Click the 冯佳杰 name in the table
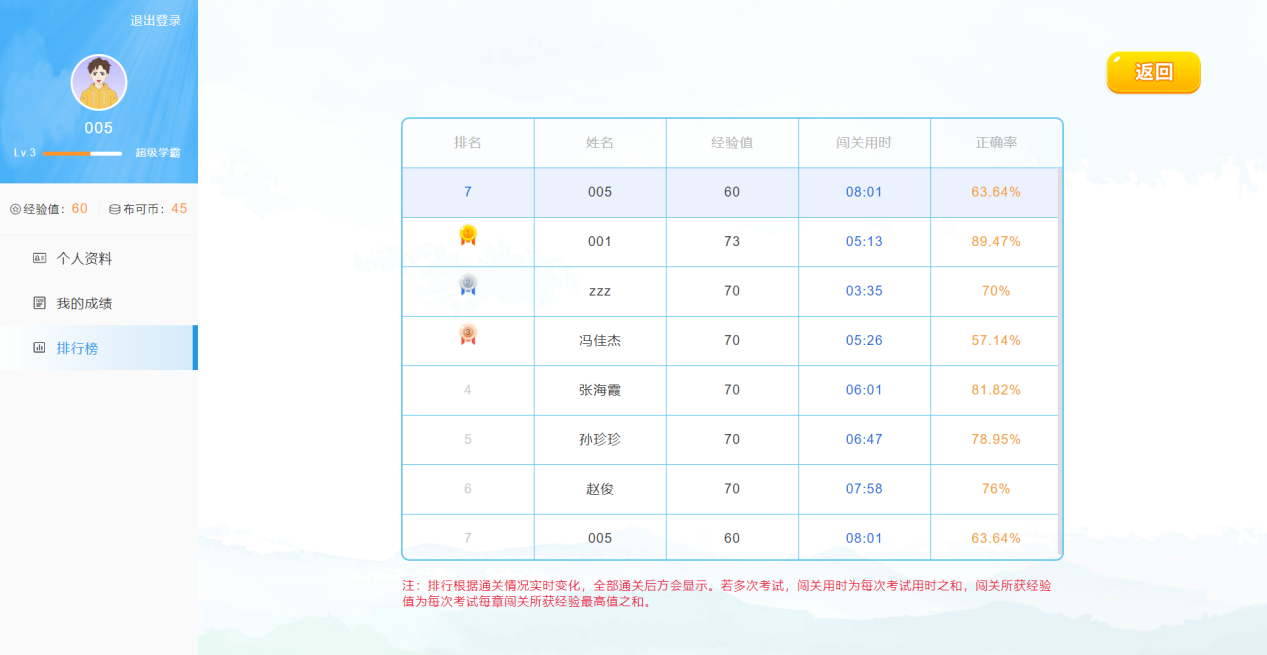Viewport: 1267px width, 655px height. 600,341
